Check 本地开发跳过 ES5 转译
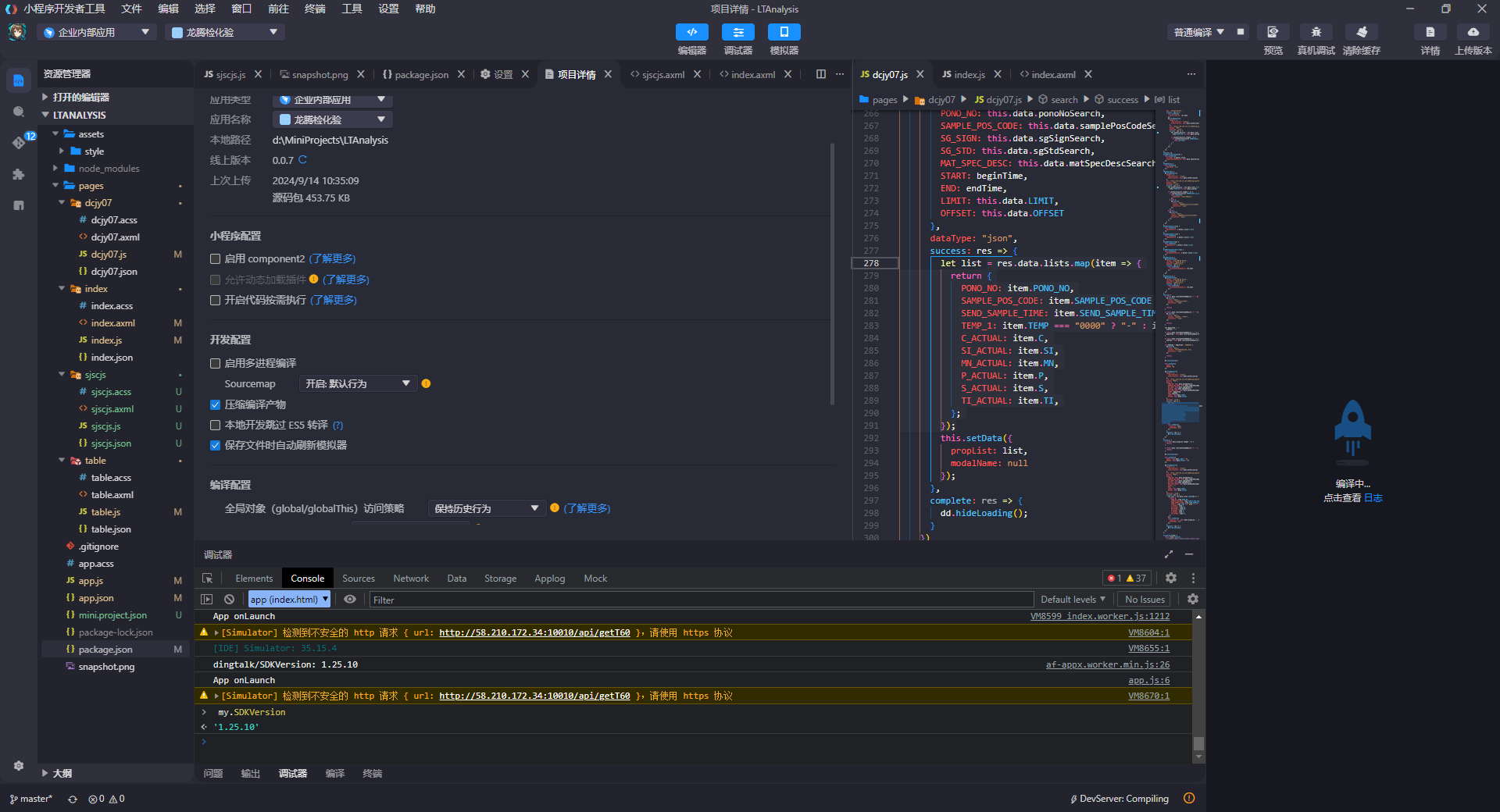Viewport: 1500px width, 812px height. [x=215, y=426]
